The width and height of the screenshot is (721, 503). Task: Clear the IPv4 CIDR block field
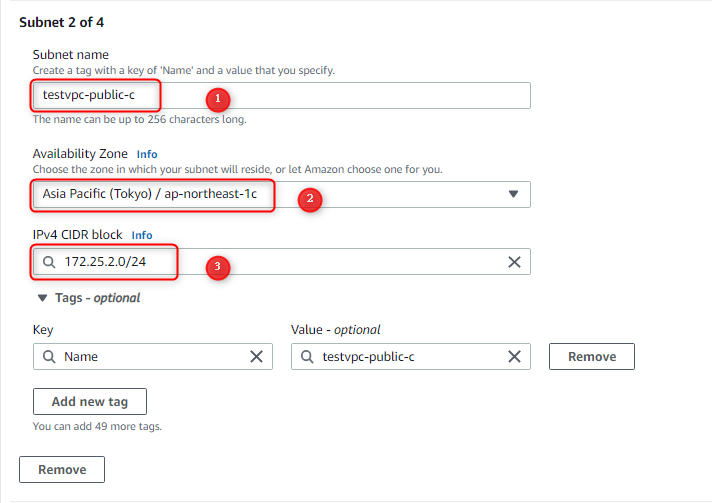pos(514,262)
